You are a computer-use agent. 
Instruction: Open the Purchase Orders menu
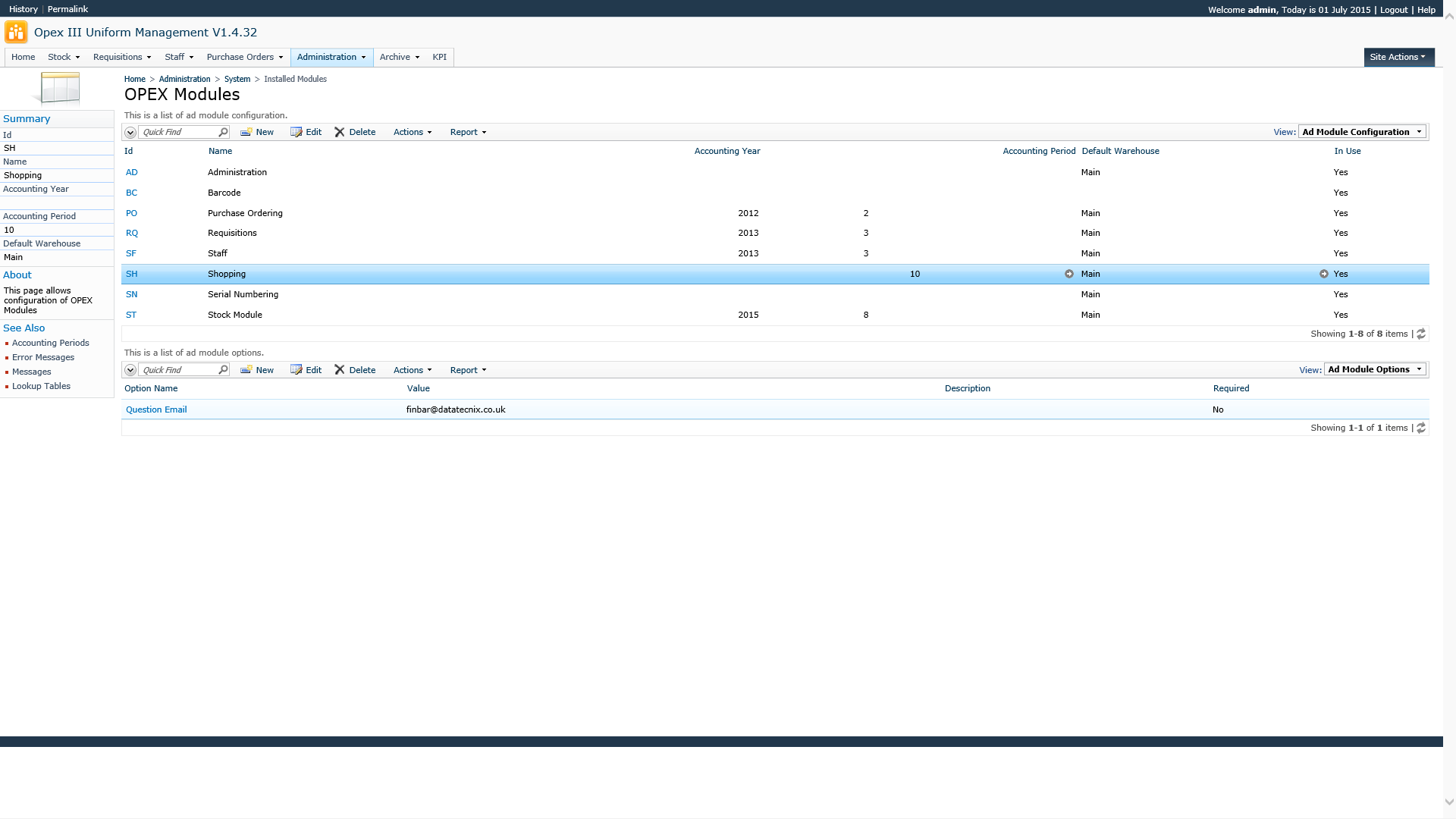pos(244,57)
